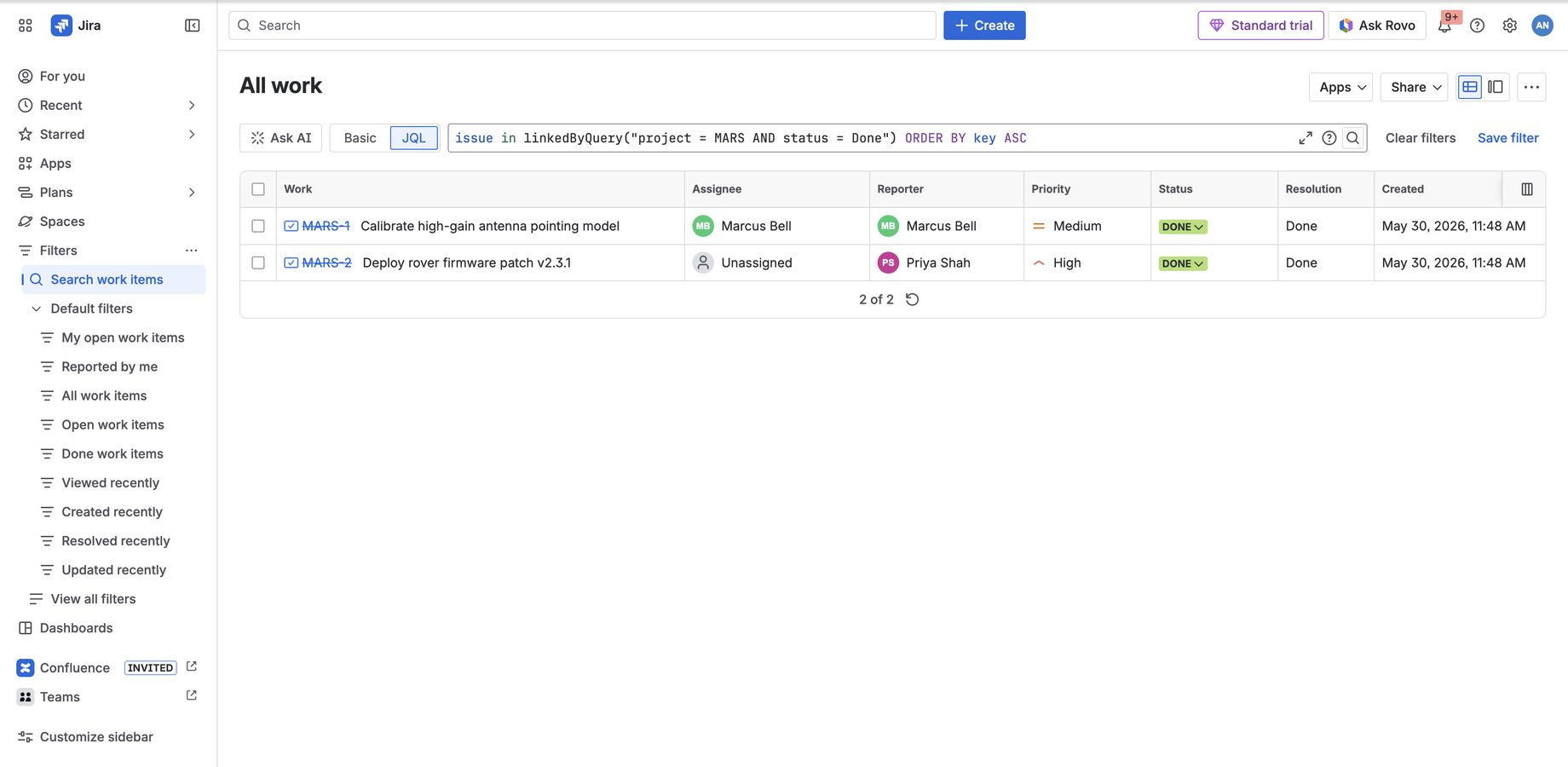The image size is (1568, 767).
Task: Click the MARS-1 task type icon
Action: [291, 226]
